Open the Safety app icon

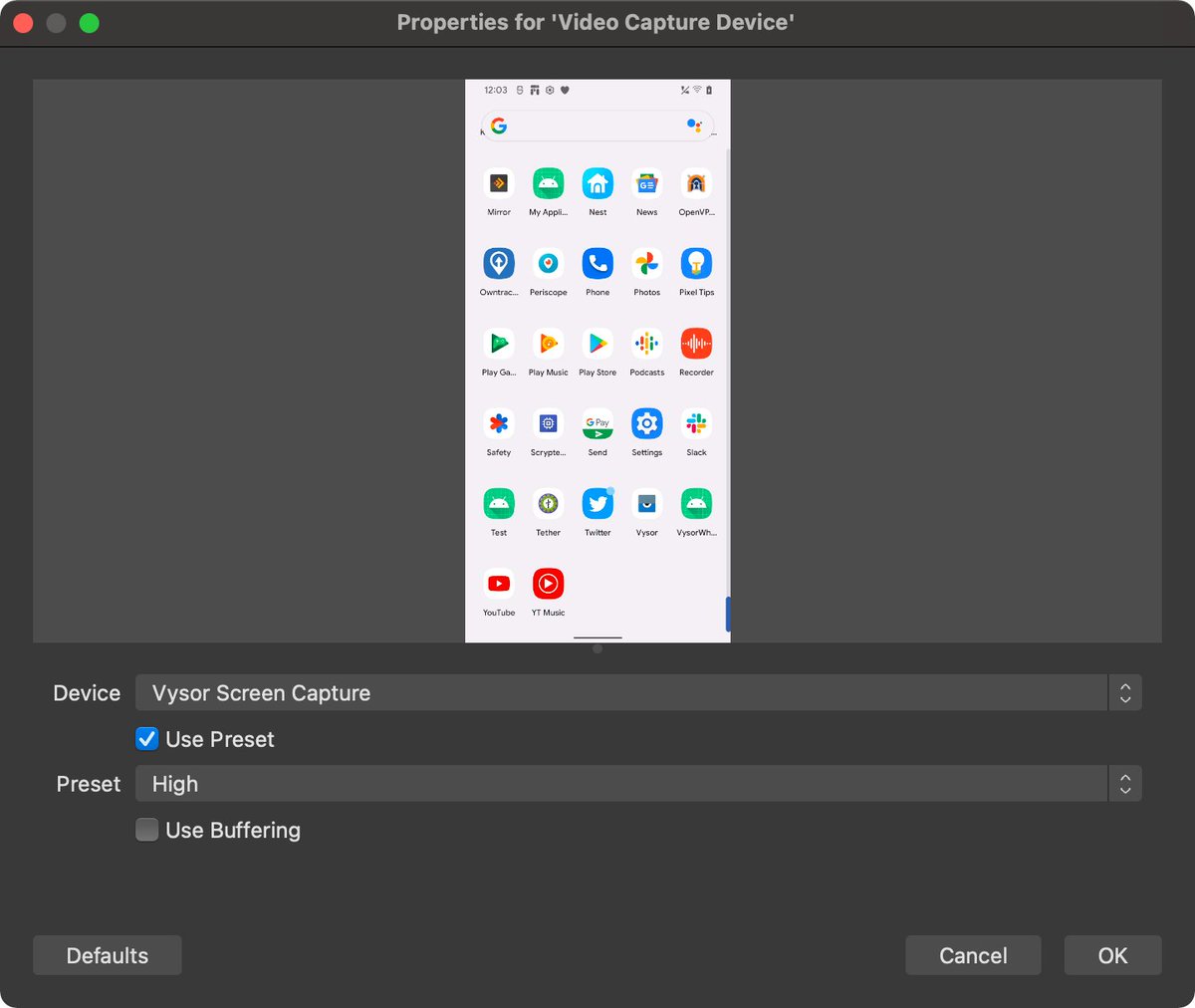coord(499,423)
